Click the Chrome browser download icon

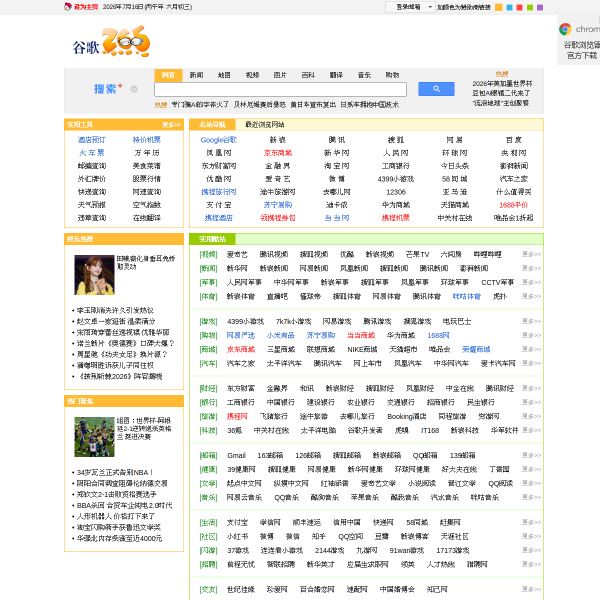(x=565, y=29)
